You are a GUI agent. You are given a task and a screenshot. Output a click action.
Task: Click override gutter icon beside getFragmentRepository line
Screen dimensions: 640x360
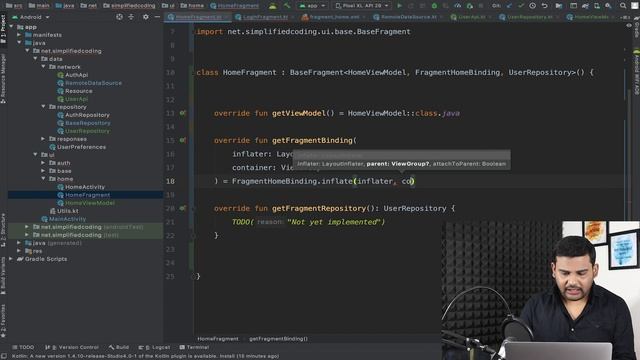[182, 208]
